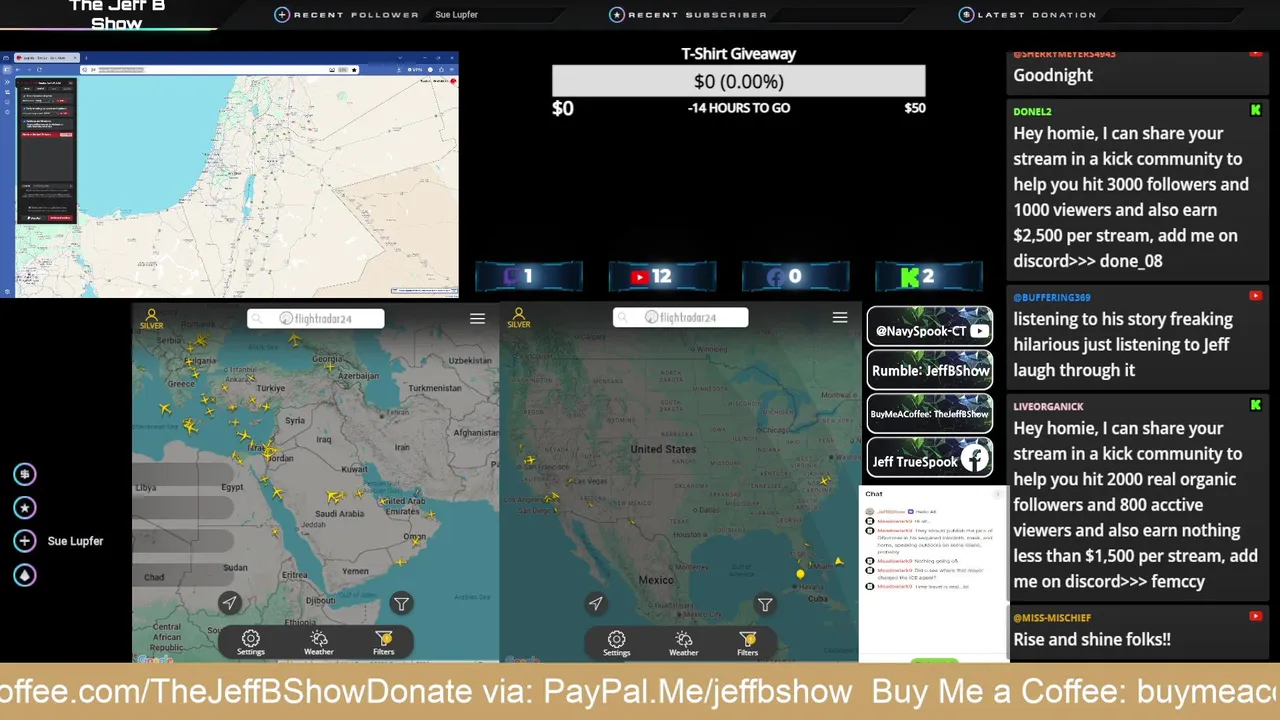The image size is (1280, 720).
Task: Open Filters in right flightradar24 bottom bar
Action: pyautogui.click(x=748, y=642)
